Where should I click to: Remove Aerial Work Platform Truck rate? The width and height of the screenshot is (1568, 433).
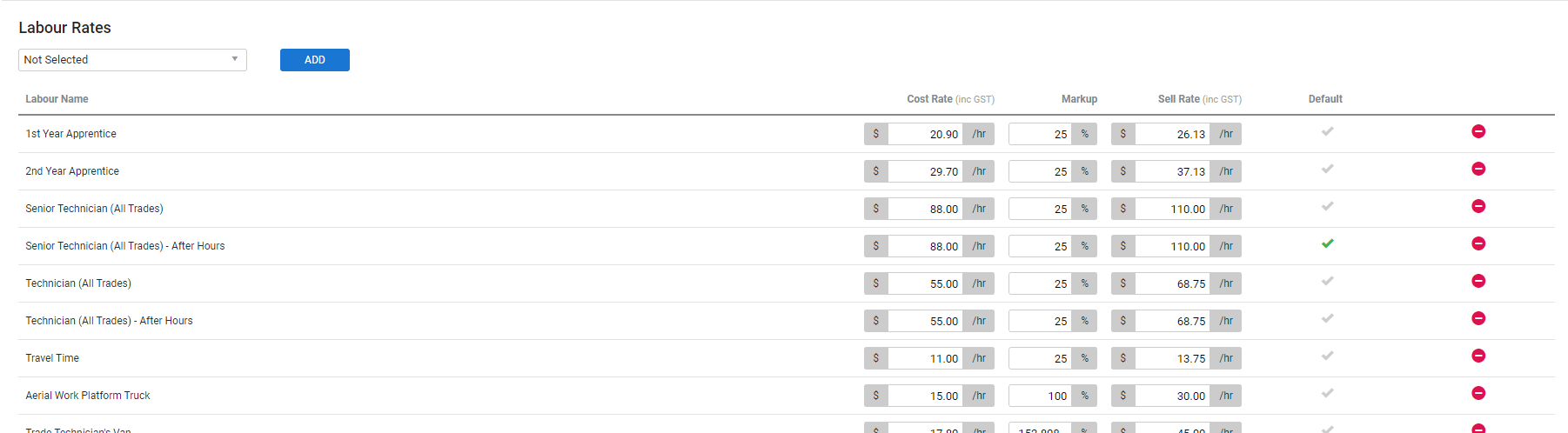[1478, 393]
